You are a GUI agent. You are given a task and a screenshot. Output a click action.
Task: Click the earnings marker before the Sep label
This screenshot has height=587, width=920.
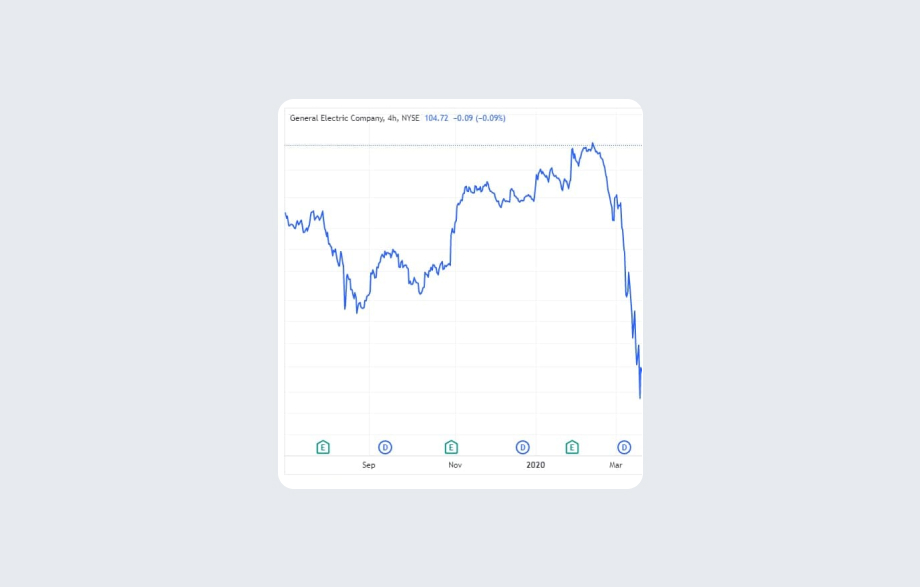click(x=323, y=447)
